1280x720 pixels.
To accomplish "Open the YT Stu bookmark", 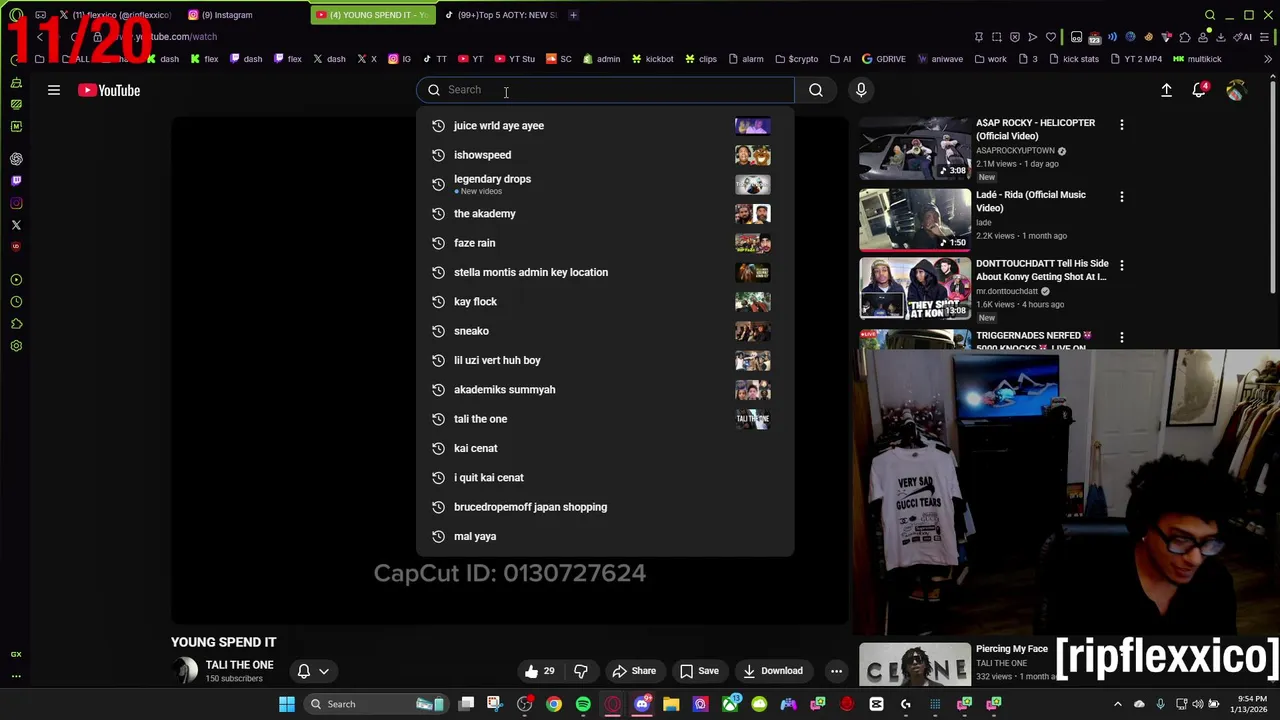I will [x=515, y=59].
